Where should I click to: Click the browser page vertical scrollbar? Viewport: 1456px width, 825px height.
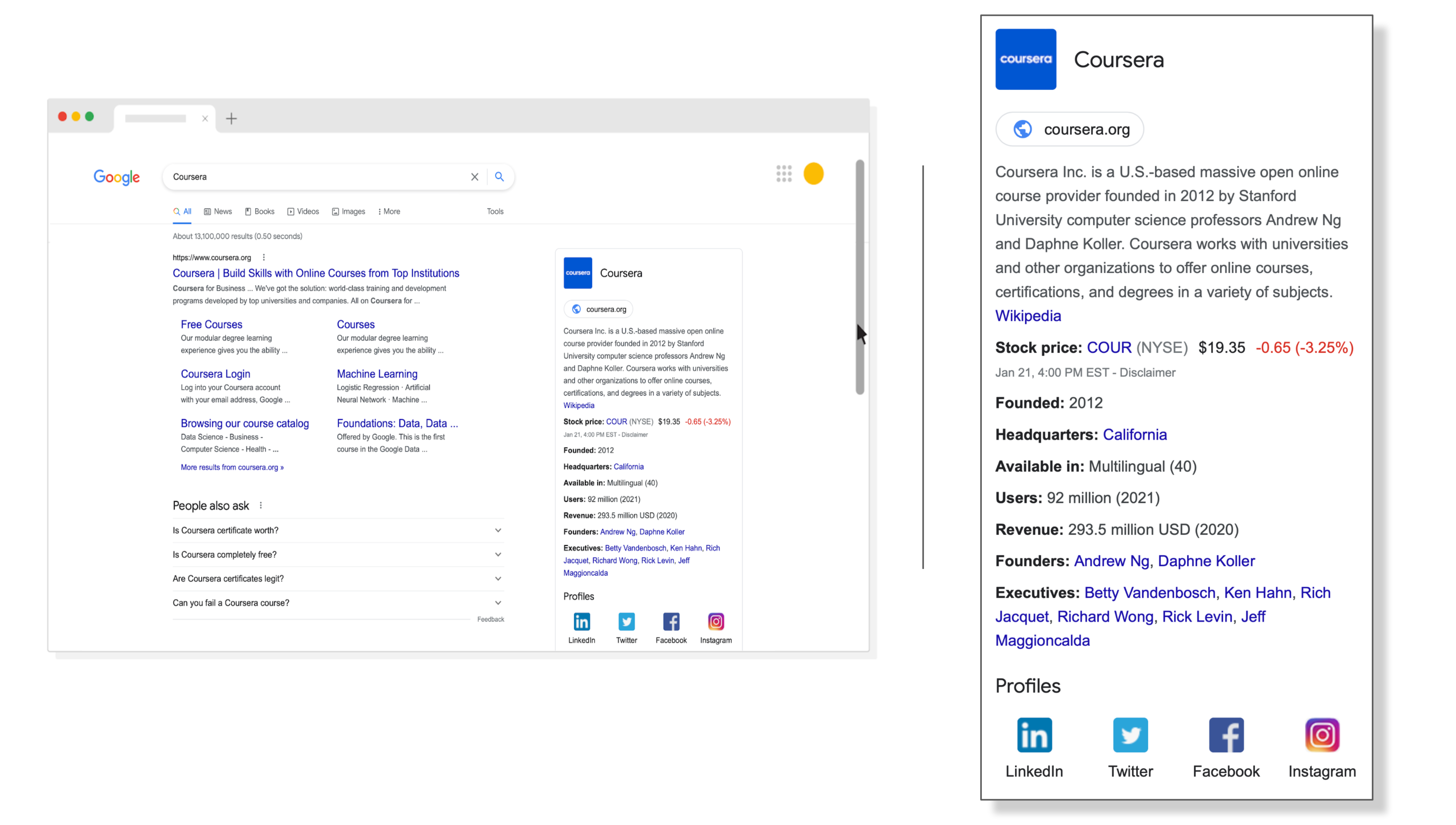tap(859, 278)
